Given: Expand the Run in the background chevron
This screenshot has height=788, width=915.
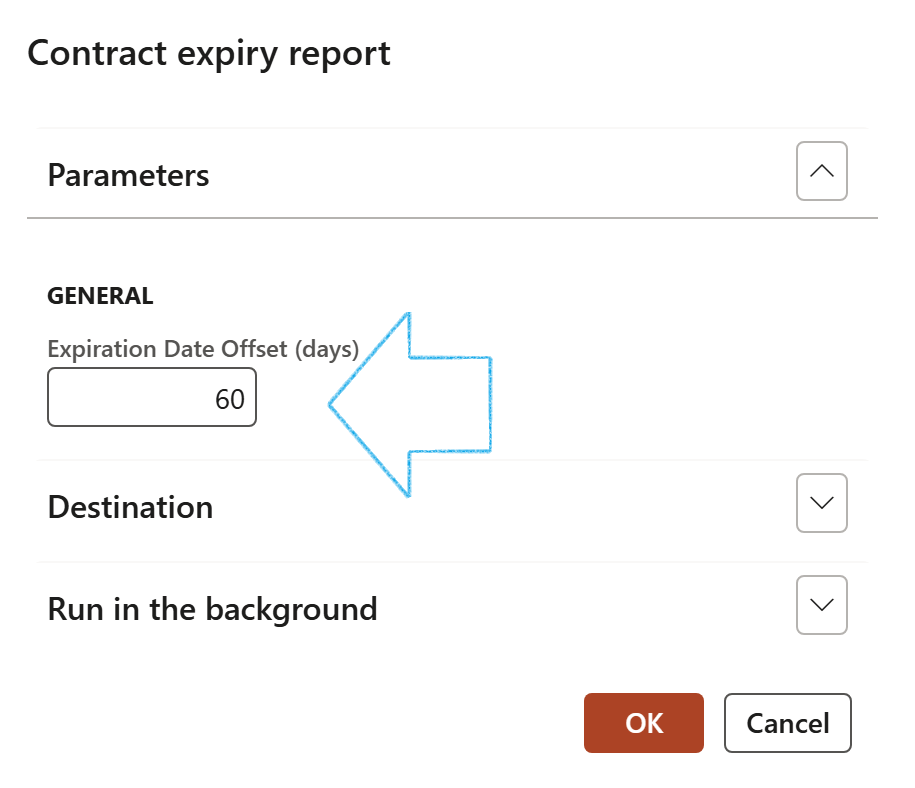Looking at the screenshot, I should tap(821, 605).
